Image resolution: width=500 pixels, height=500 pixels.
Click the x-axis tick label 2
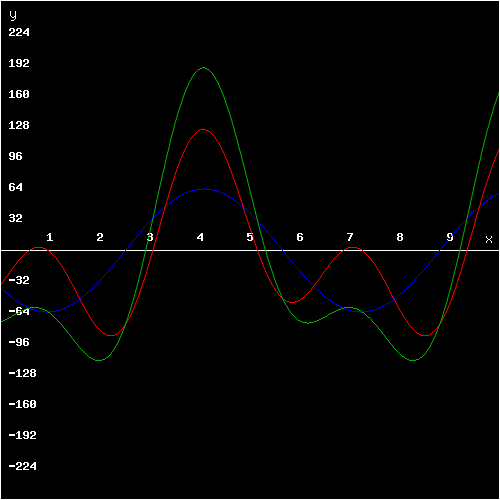(x=100, y=237)
